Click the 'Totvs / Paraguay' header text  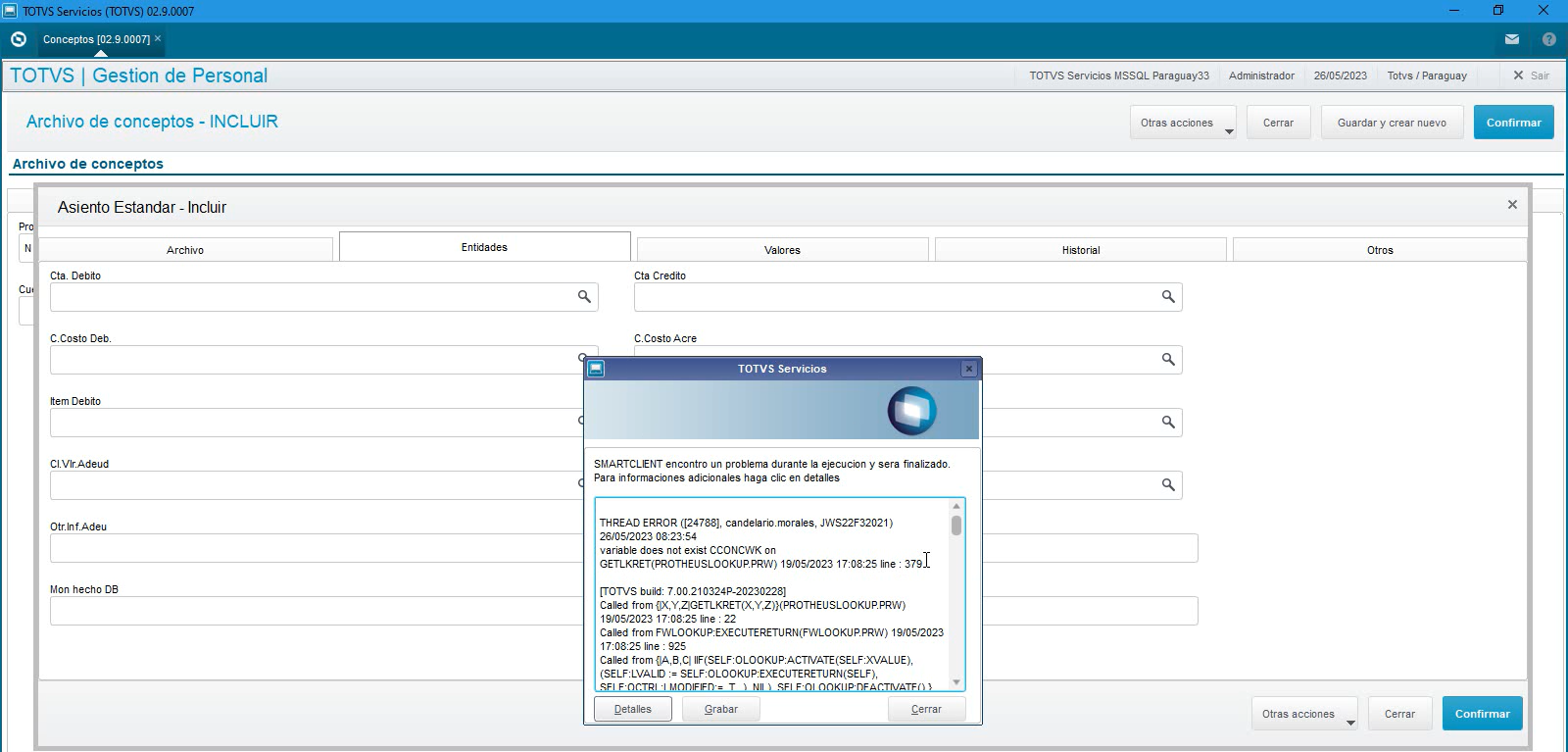[x=1427, y=75]
